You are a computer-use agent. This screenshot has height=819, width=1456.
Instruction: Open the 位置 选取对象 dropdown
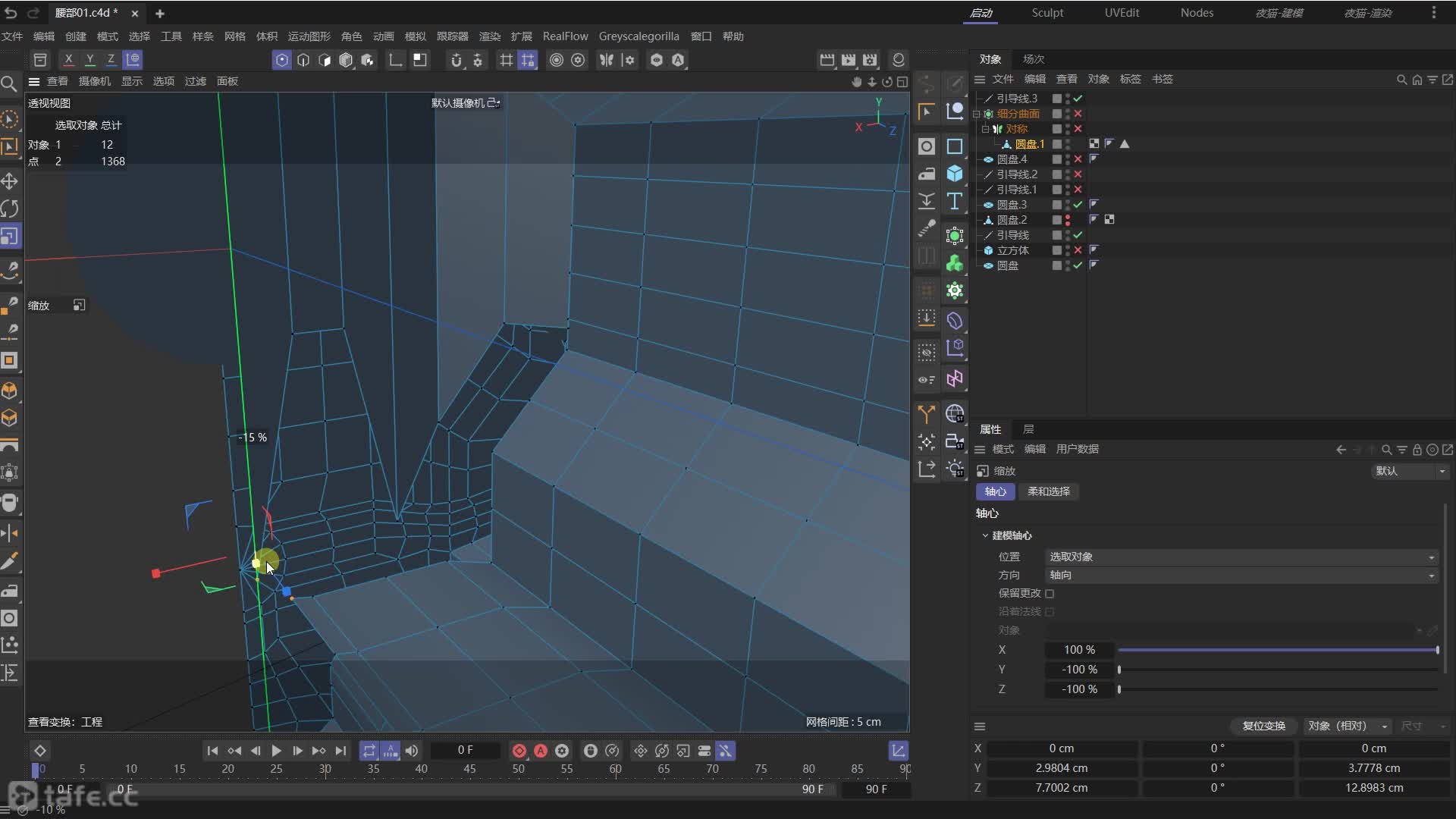(1241, 557)
